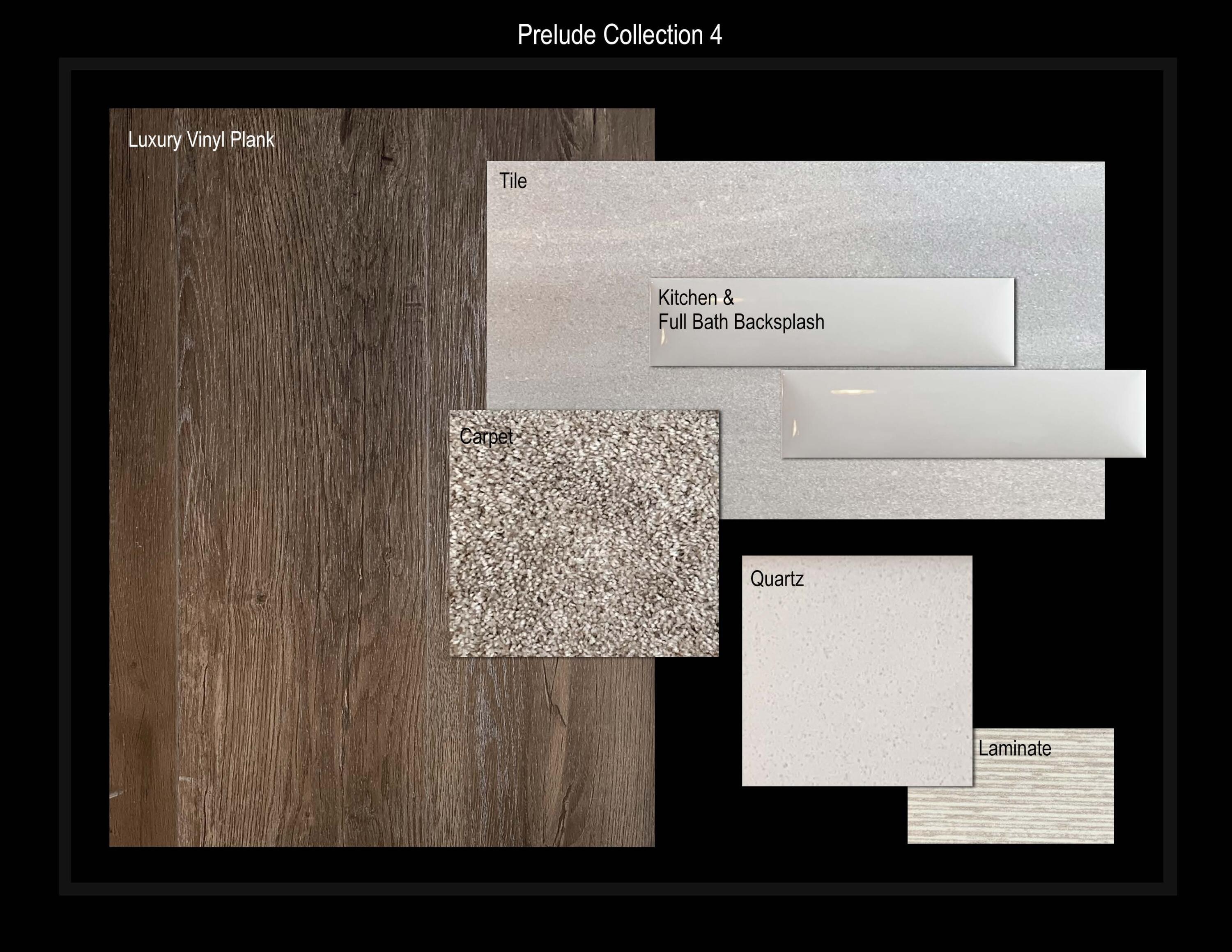The height and width of the screenshot is (952, 1232).
Task: Click the Tile label text
Action: pos(513,181)
